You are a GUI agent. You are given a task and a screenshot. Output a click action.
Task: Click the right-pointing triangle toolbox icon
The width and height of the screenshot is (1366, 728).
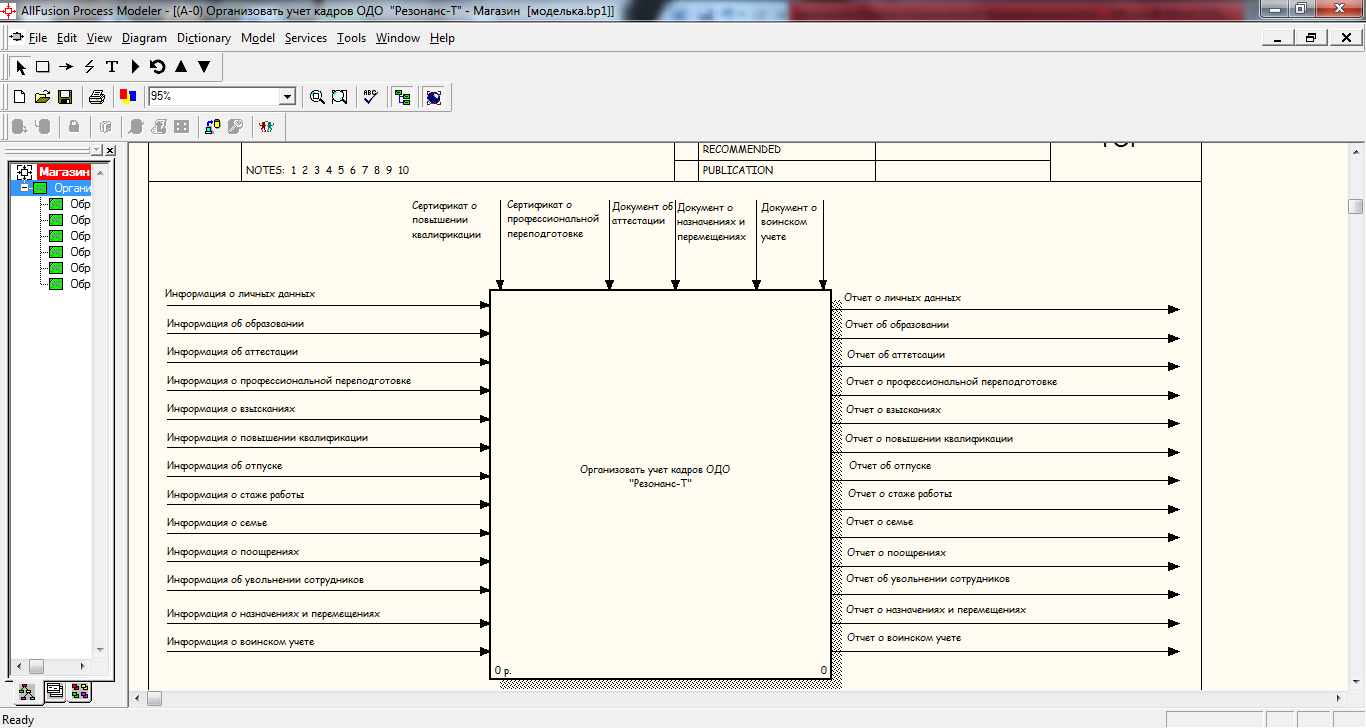135,67
